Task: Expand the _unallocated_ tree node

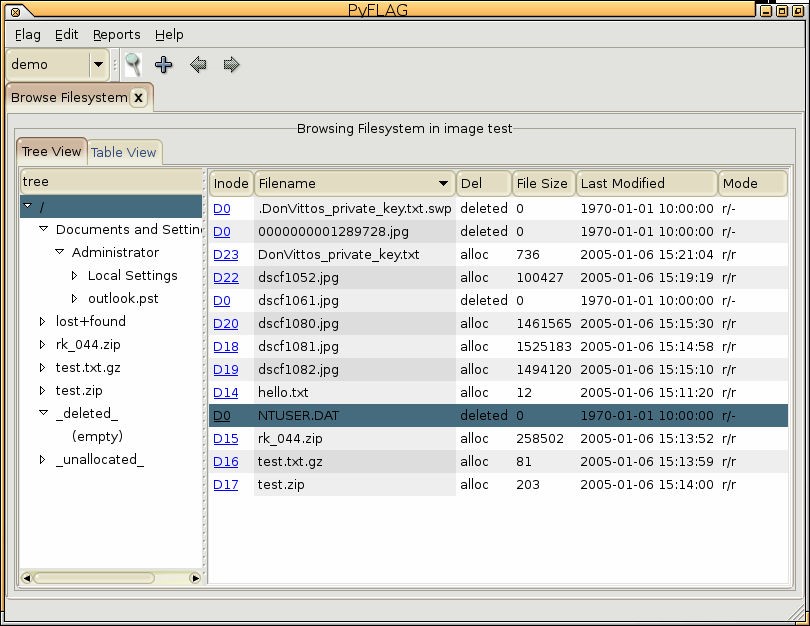Action: click(43, 460)
